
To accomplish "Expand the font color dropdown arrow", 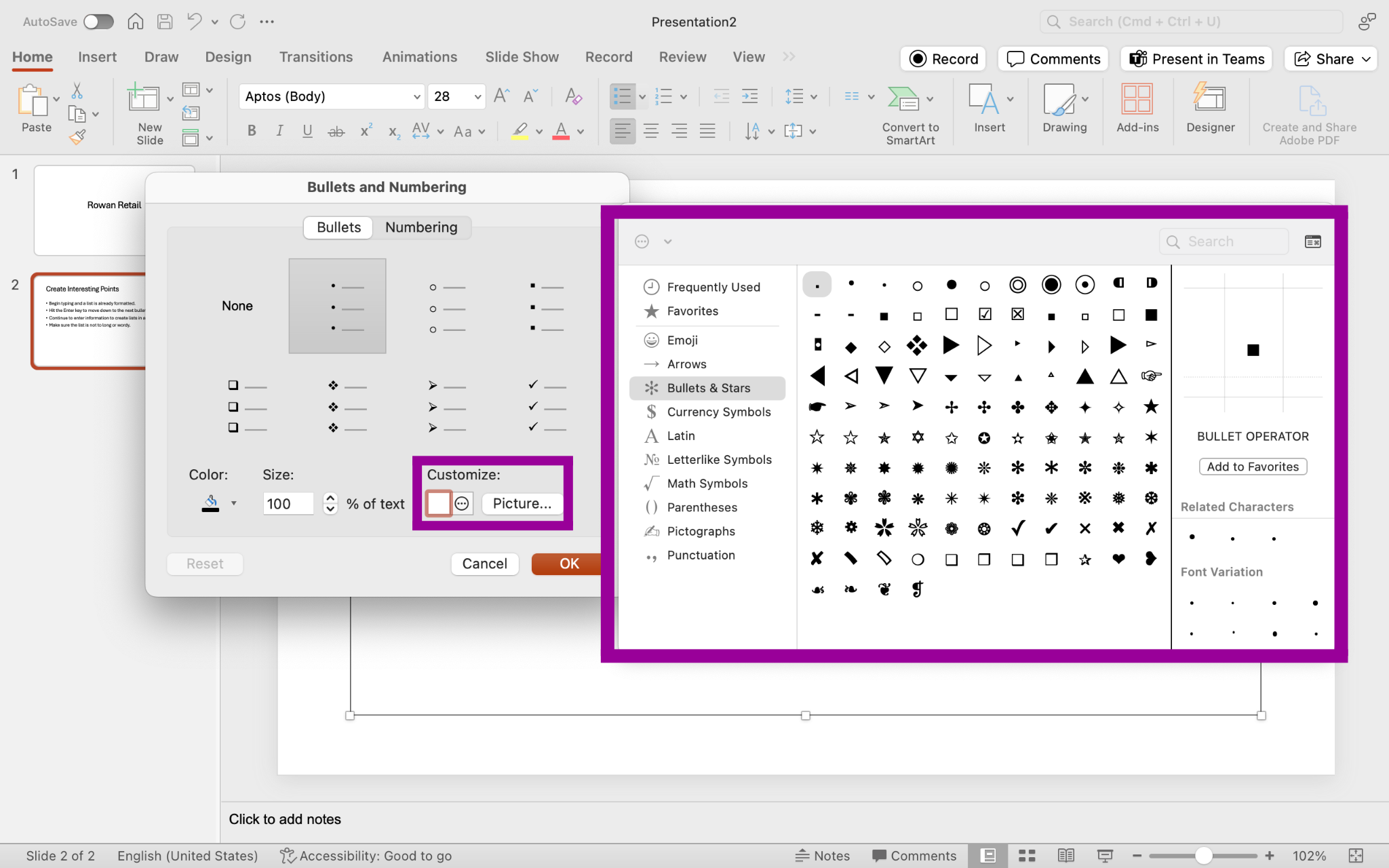I will pyautogui.click(x=581, y=132).
